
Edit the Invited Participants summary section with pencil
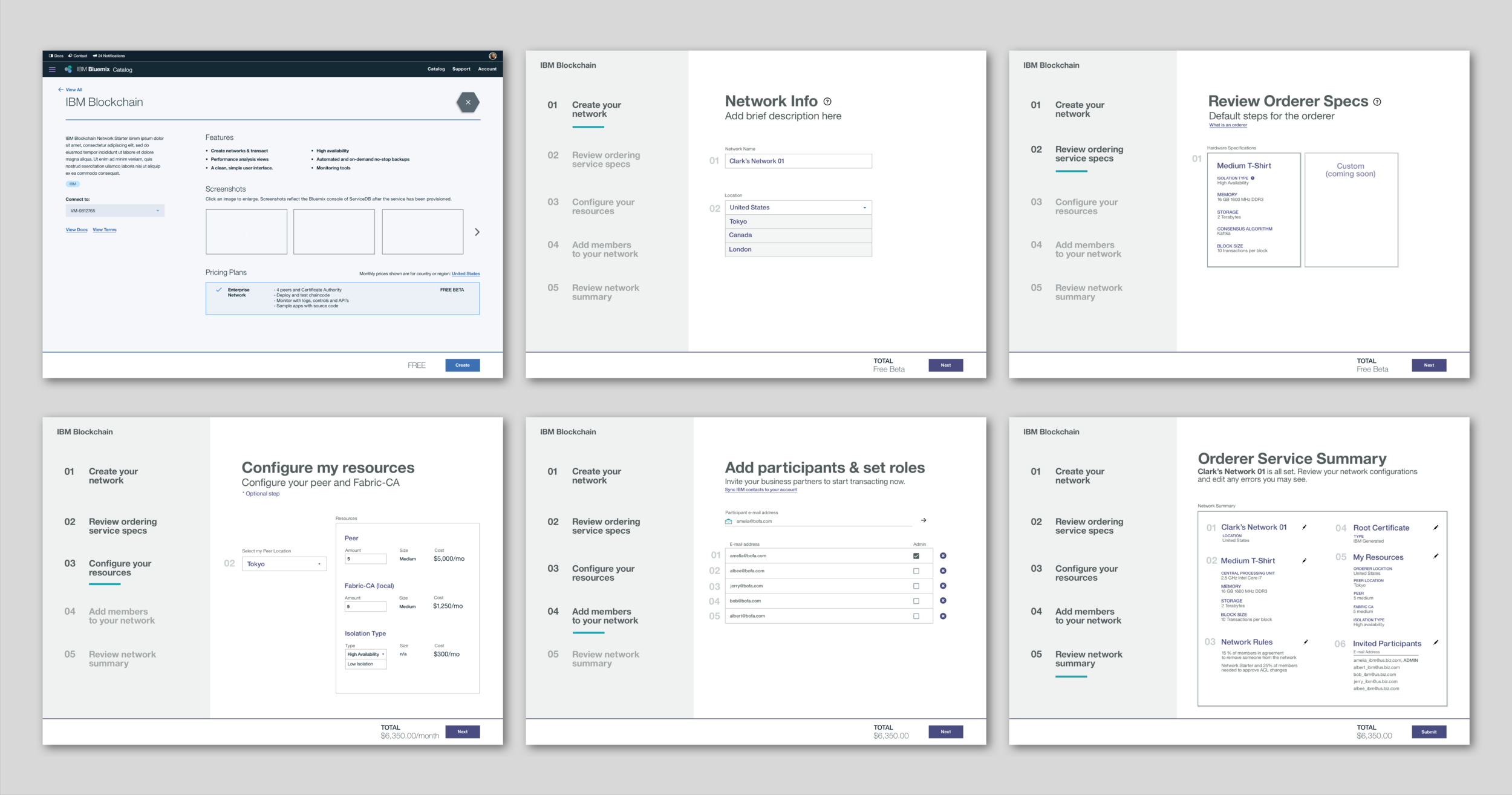tap(1436, 643)
